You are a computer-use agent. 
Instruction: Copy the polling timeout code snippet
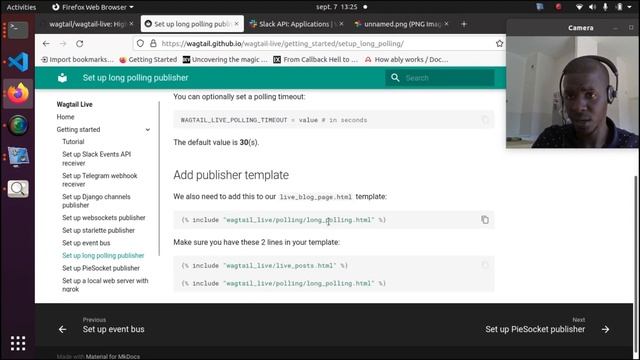pyautogui.click(x=485, y=120)
